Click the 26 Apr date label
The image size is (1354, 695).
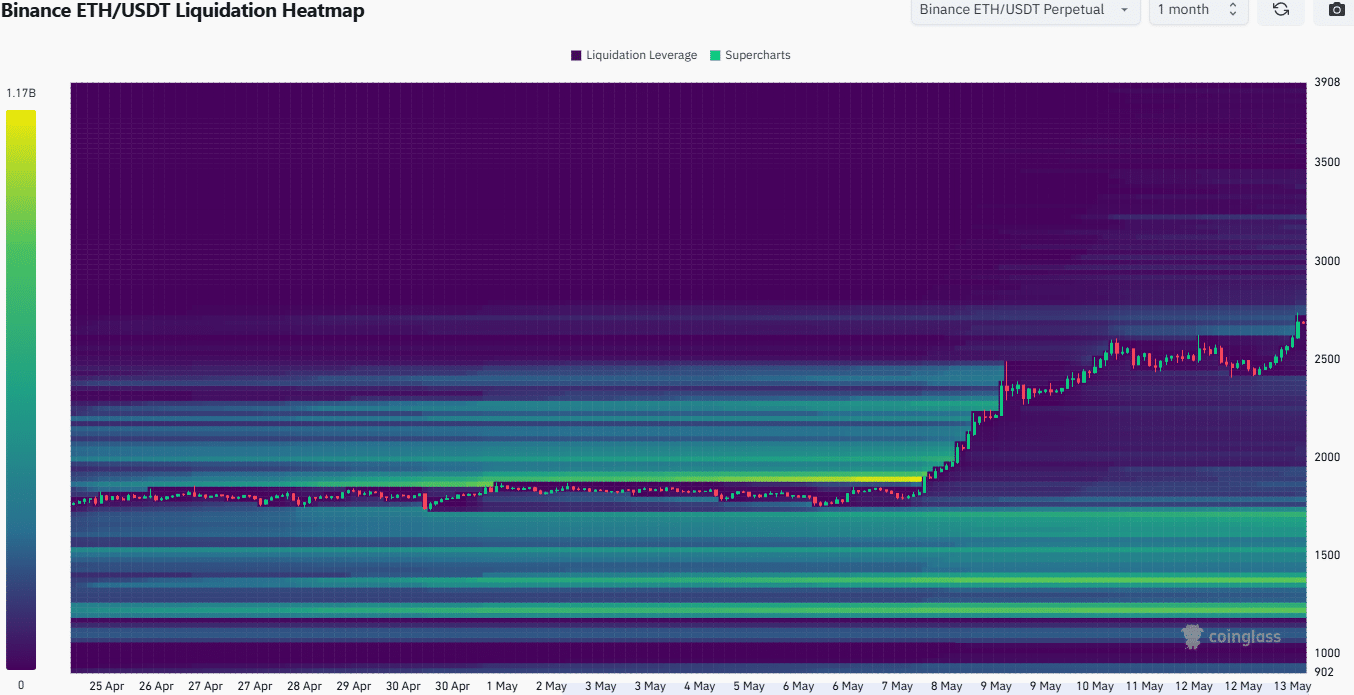click(156, 686)
